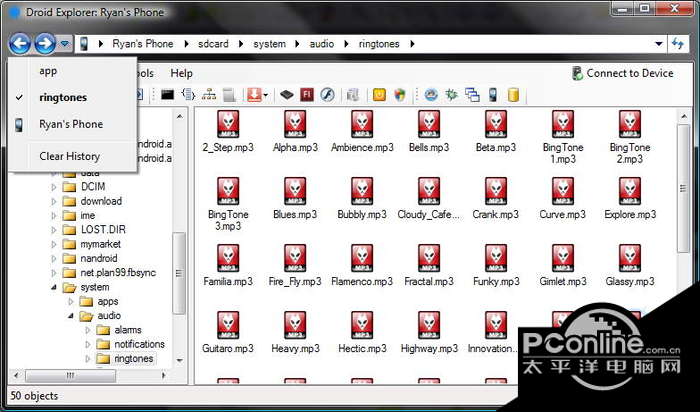The width and height of the screenshot is (700, 412).
Task: Go forward with the blue right arrow
Action: tap(45, 44)
